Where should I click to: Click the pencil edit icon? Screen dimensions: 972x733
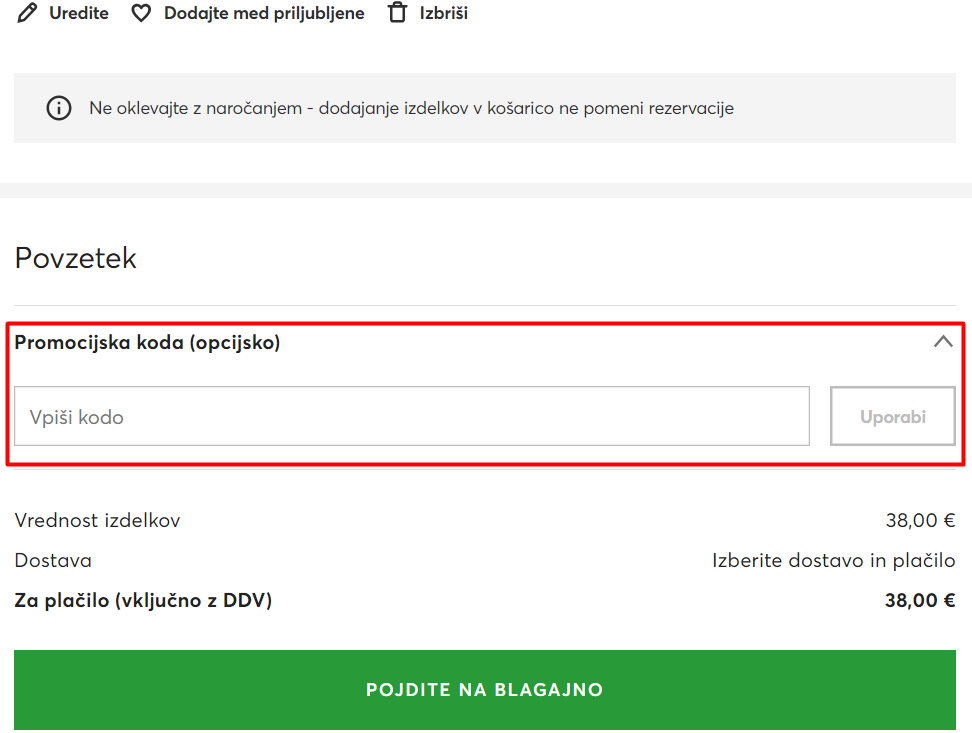[x=27, y=13]
